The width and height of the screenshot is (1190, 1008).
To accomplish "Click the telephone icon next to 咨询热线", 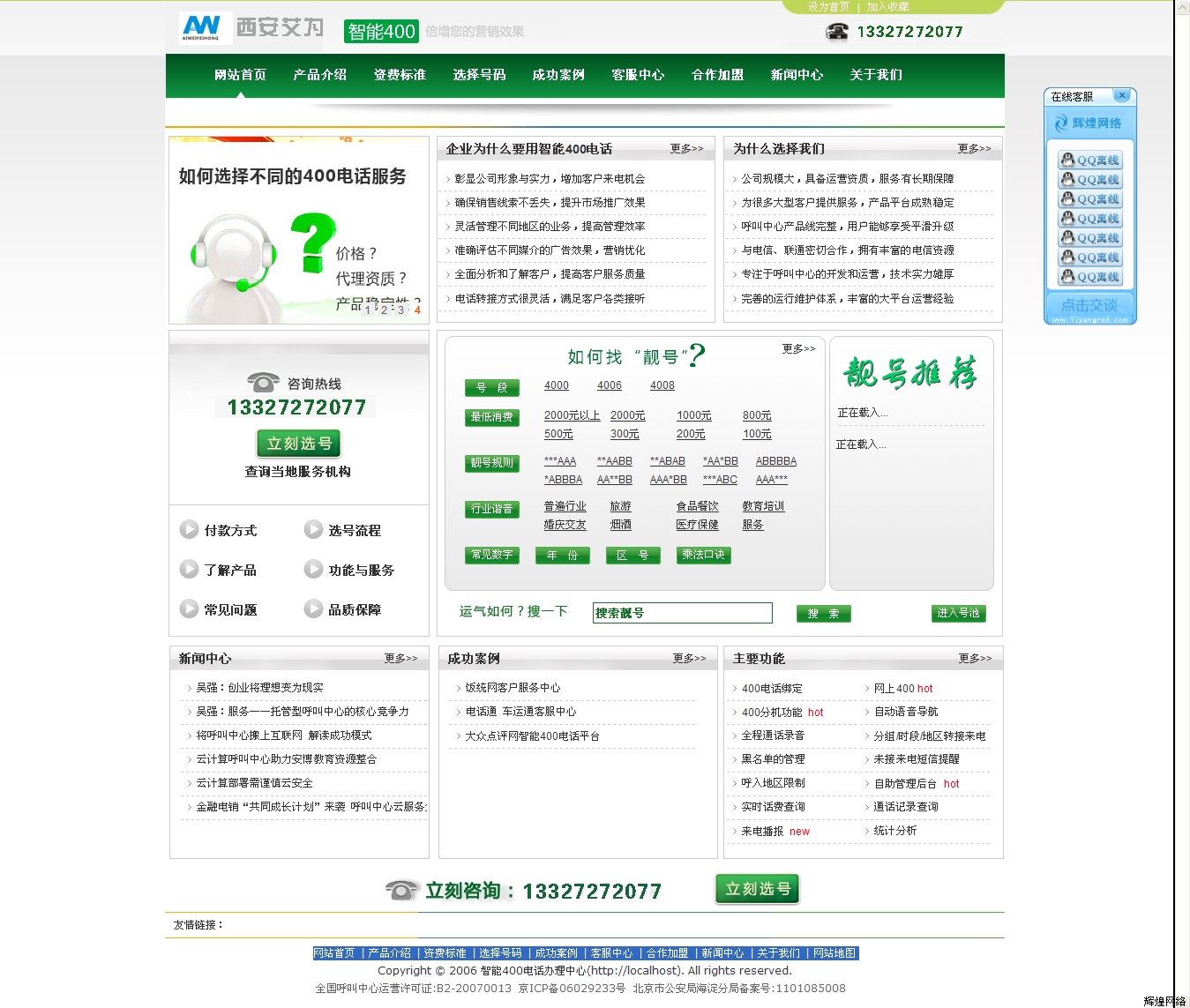I will click(263, 383).
